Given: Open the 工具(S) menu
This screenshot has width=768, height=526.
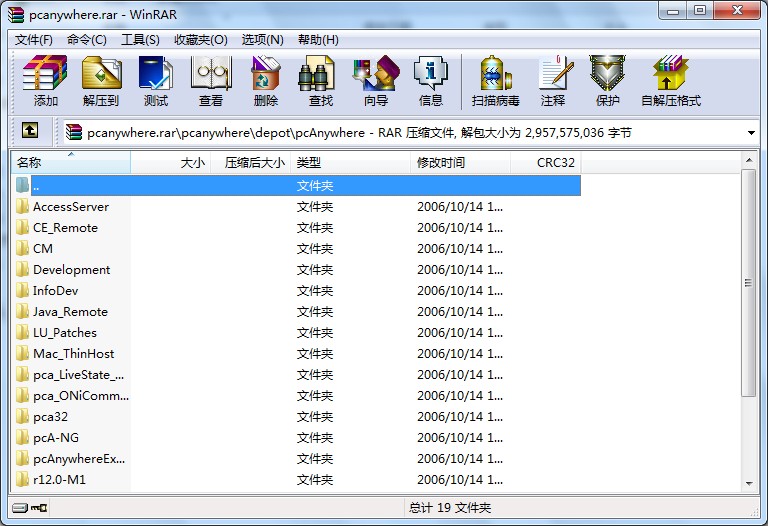Looking at the screenshot, I should (140, 40).
